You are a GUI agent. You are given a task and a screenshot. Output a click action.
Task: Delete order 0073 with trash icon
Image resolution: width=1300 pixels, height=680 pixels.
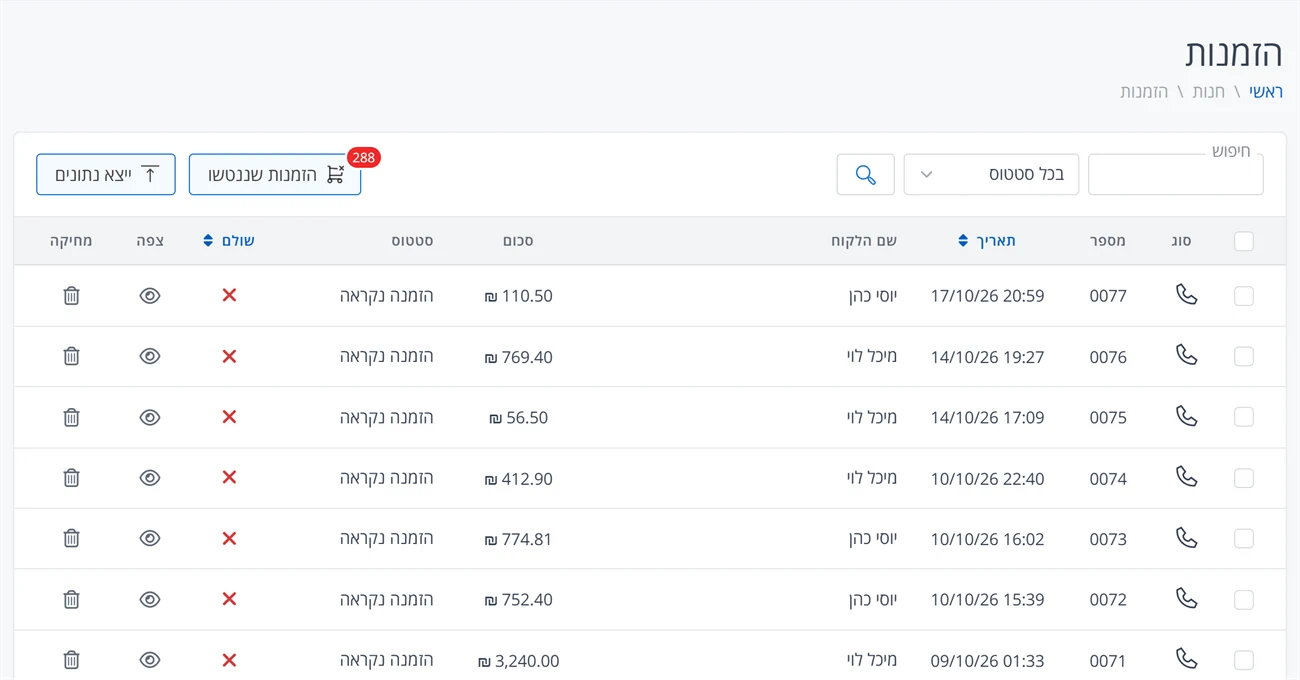click(x=71, y=538)
